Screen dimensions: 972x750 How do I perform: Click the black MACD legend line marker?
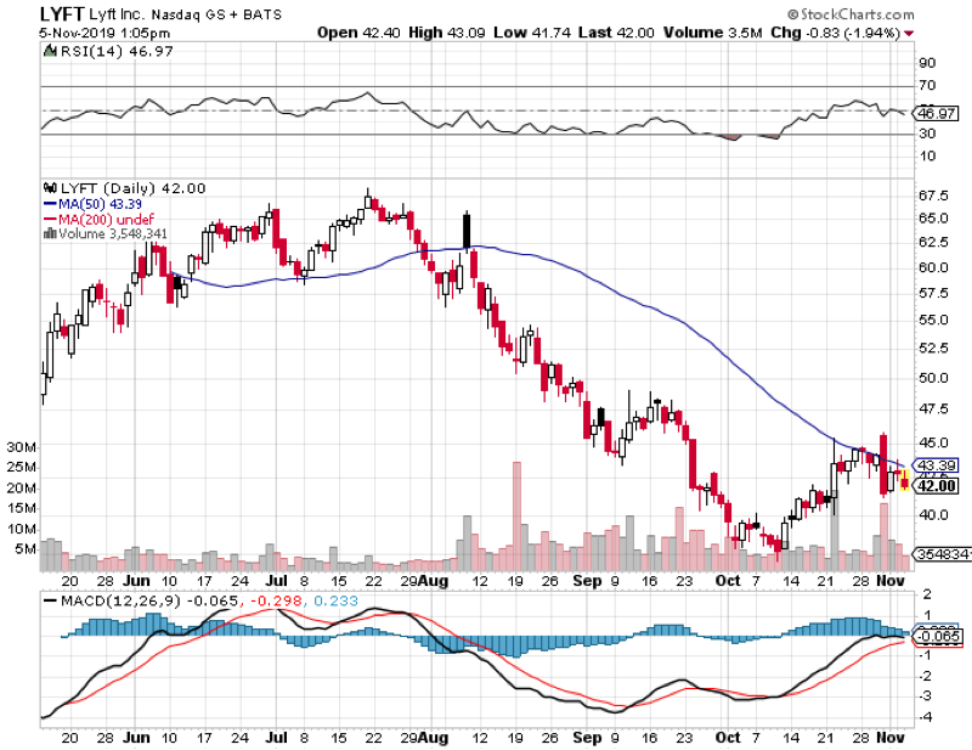(x=50, y=601)
